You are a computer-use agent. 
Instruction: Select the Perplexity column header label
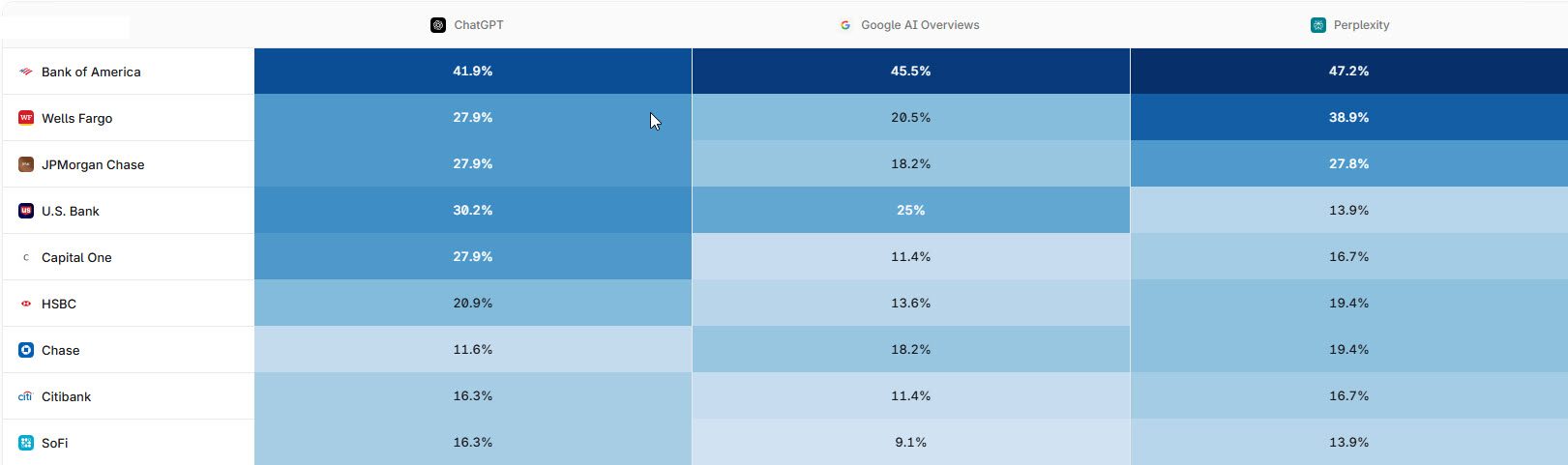coord(1361,25)
